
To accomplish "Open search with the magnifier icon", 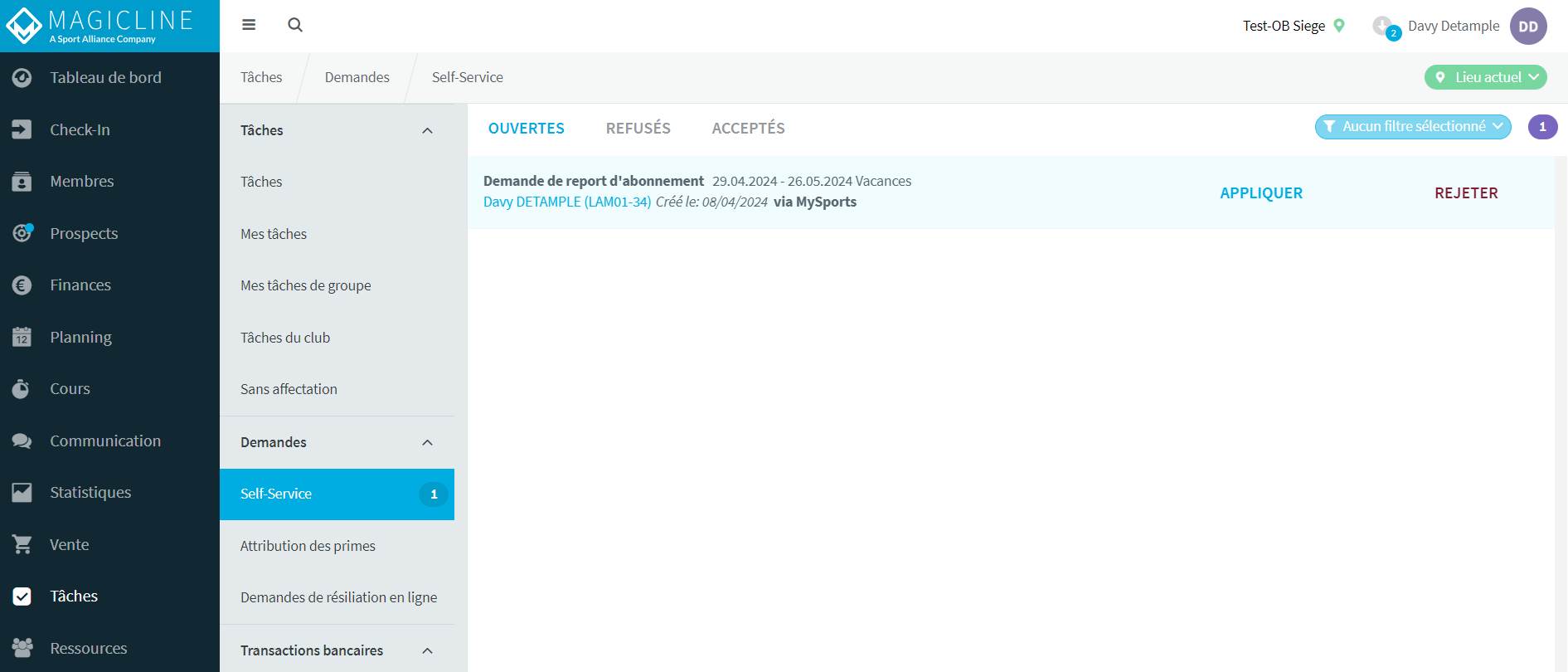I will pos(295,25).
